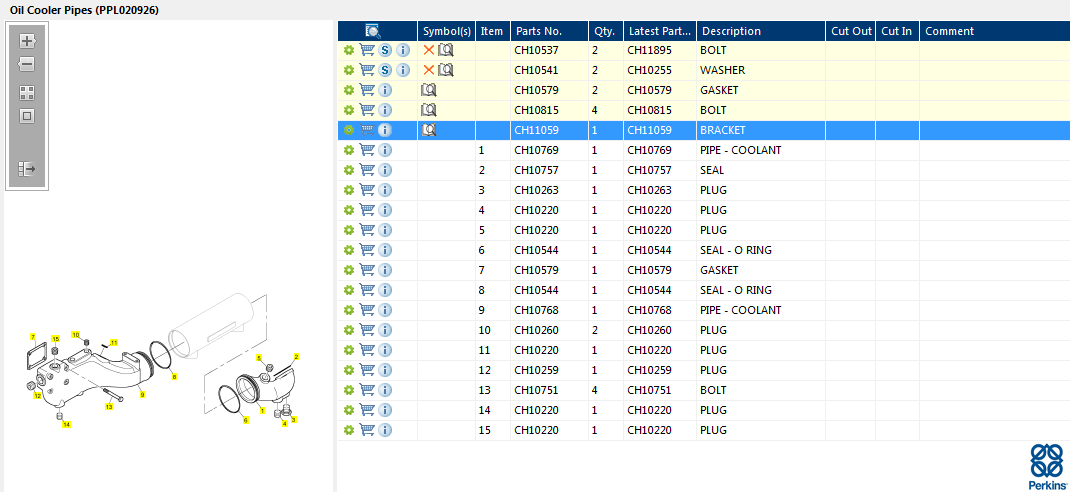Zoom out of the parts diagram
Image resolution: width=1070 pixels, height=492 pixels.
point(27,65)
